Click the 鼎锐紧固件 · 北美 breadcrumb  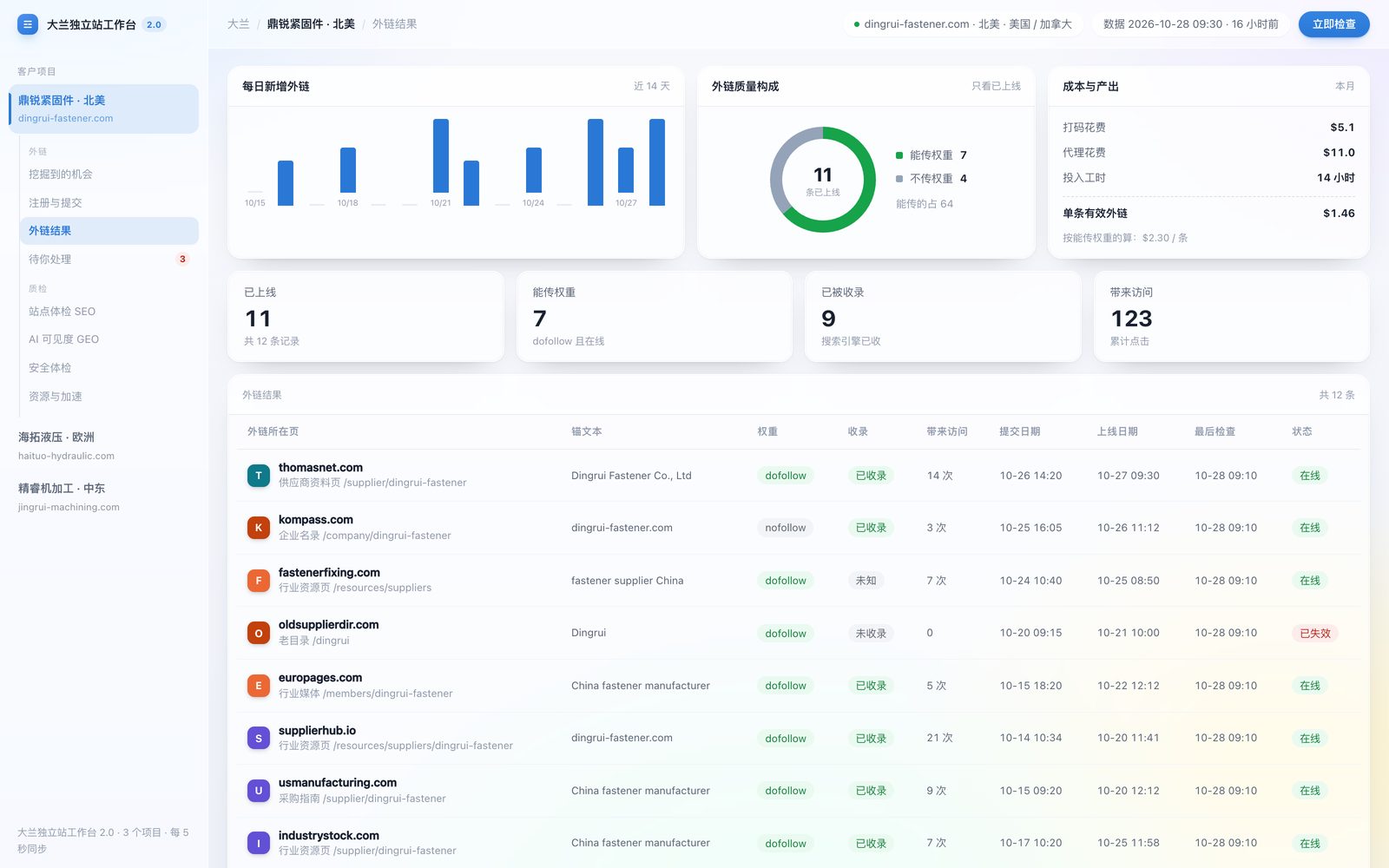point(311,24)
